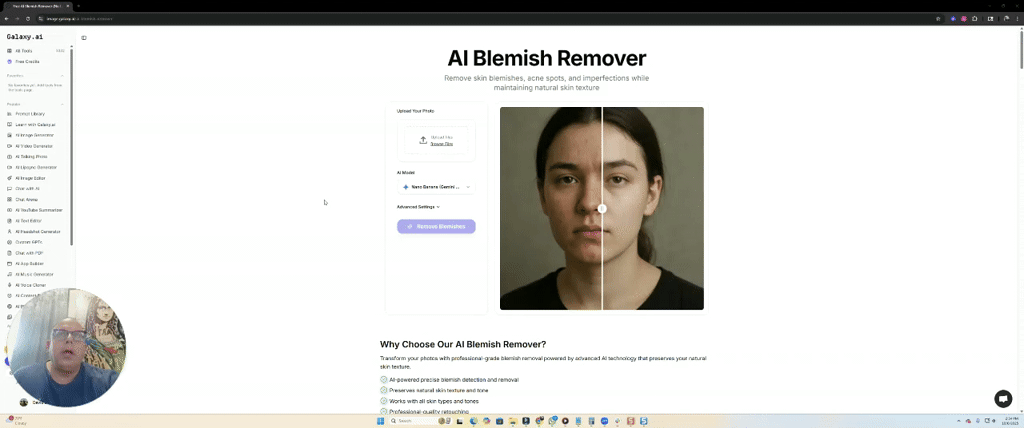Click the Chat with PDF icon
1024x428 pixels.
point(9,253)
